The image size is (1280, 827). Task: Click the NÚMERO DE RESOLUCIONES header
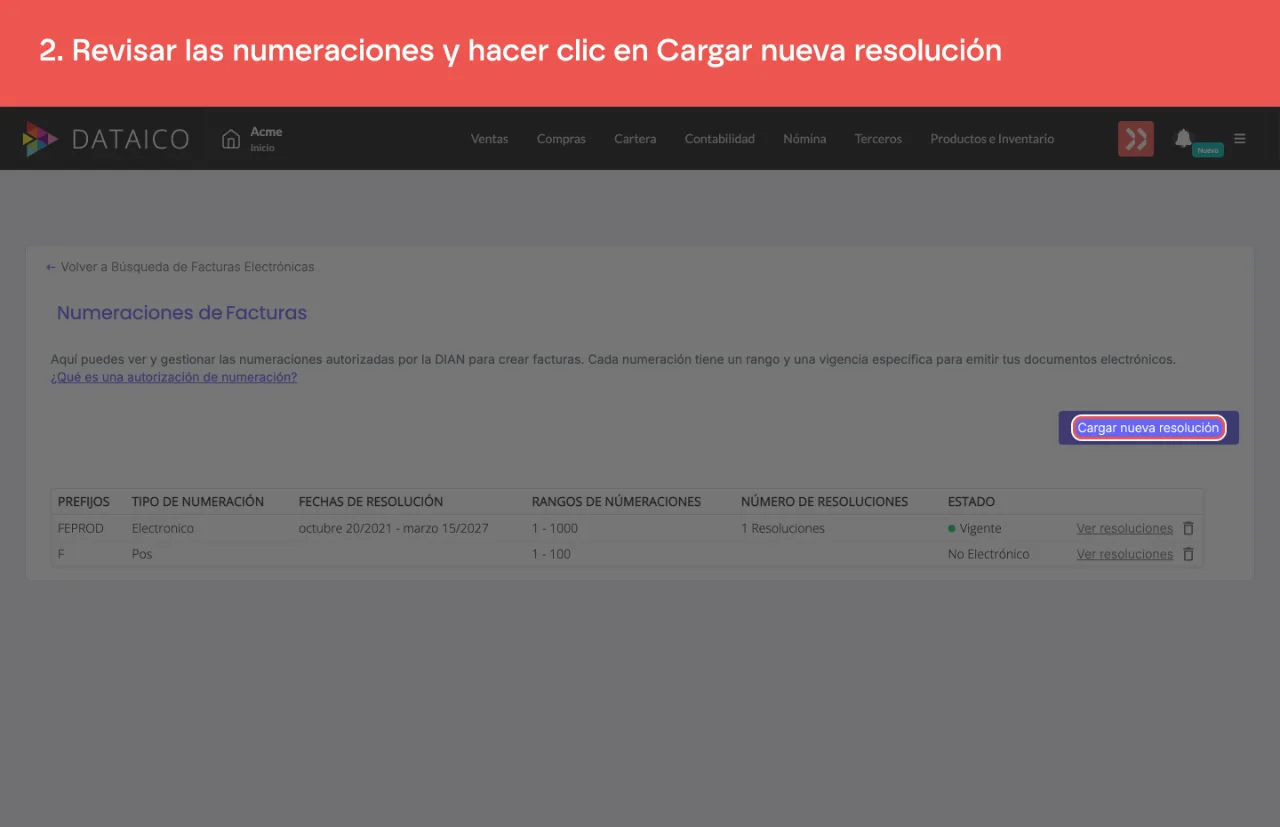coord(825,501)
